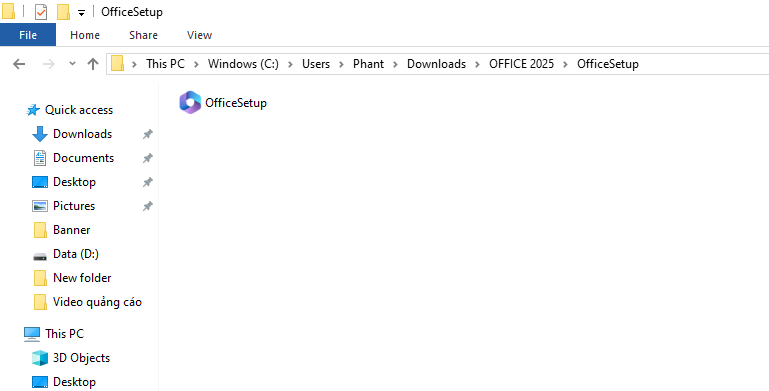Viewport: 769px width, 391px height.
Task: Click the 3D Objects cube icon
Action: click(40, 358)
